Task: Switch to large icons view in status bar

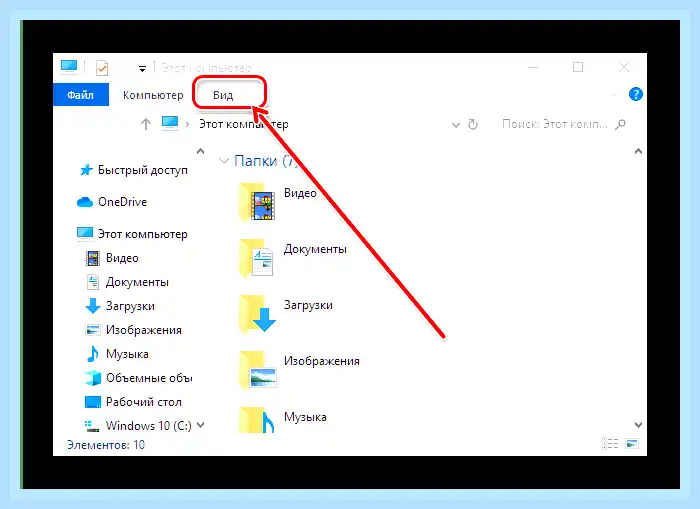Action: click(x=632, y=444)
